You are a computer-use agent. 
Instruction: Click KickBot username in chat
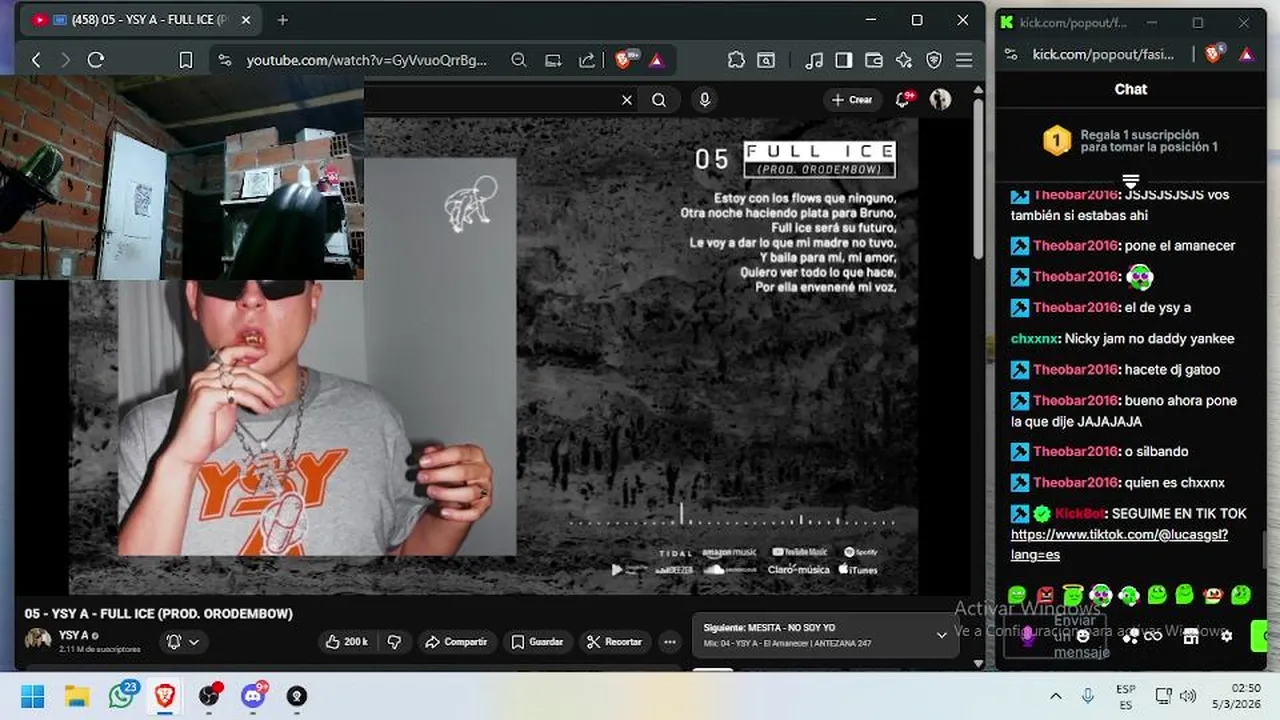tap(1079, 513)
